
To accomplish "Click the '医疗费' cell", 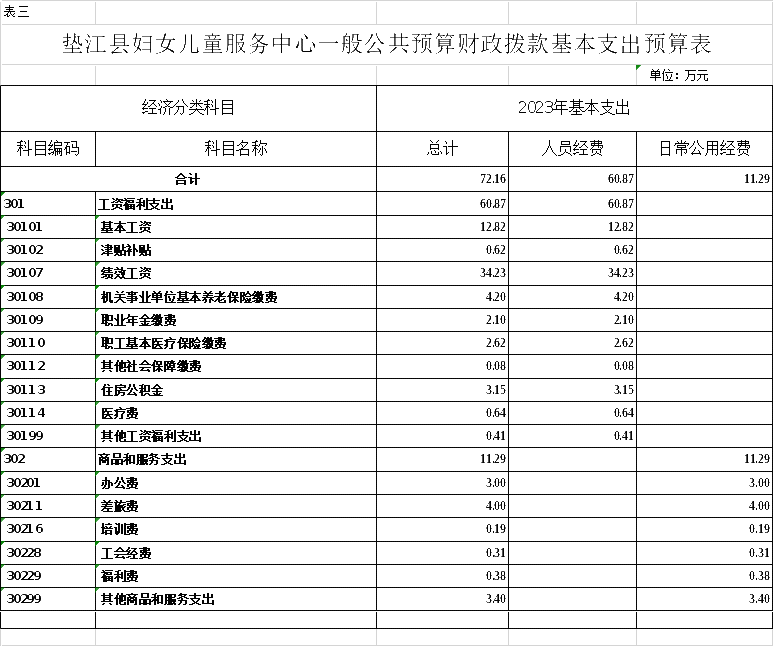I will coord(236,413).
